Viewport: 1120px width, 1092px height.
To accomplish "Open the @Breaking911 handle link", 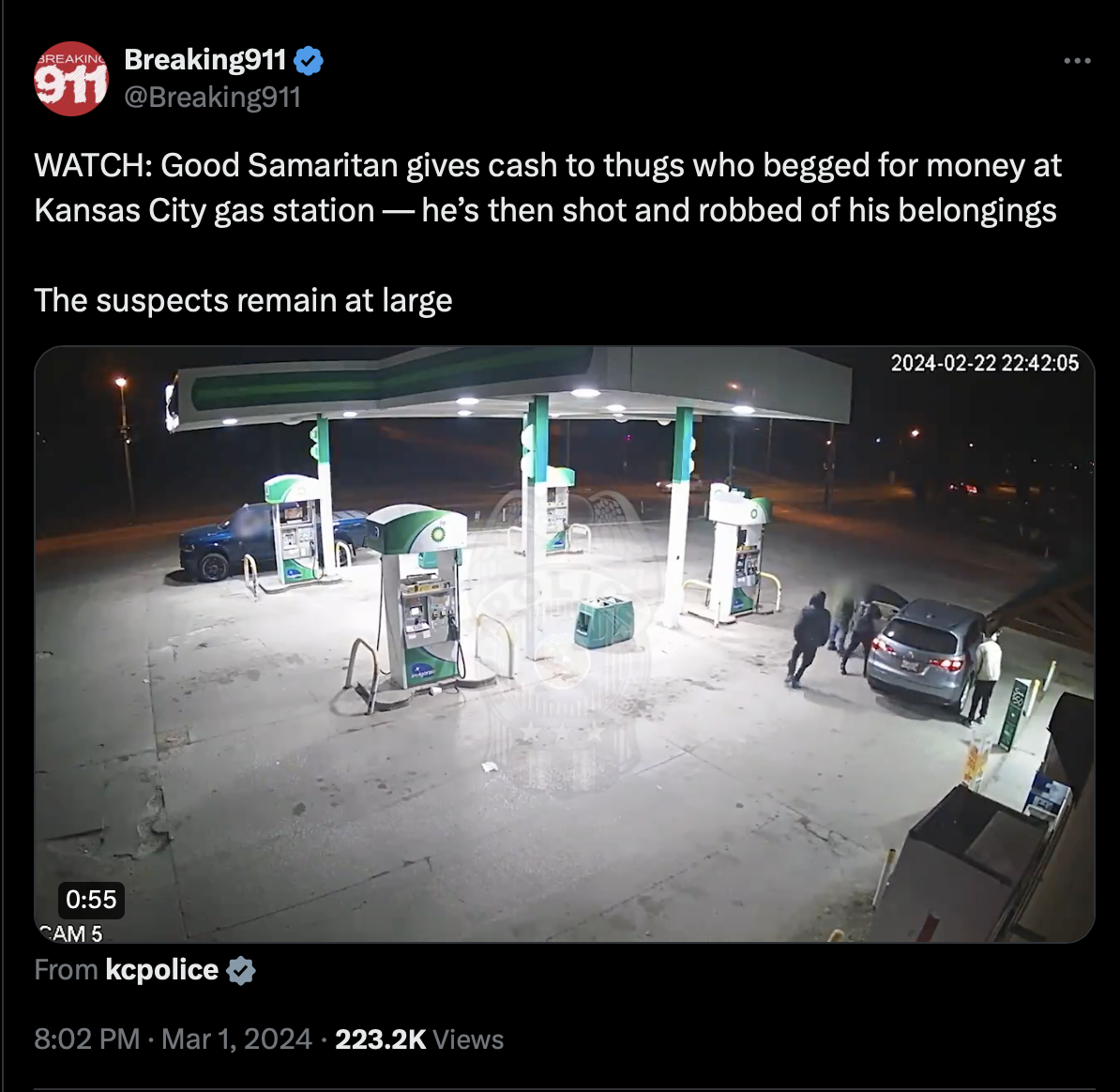I will [213, 98].
